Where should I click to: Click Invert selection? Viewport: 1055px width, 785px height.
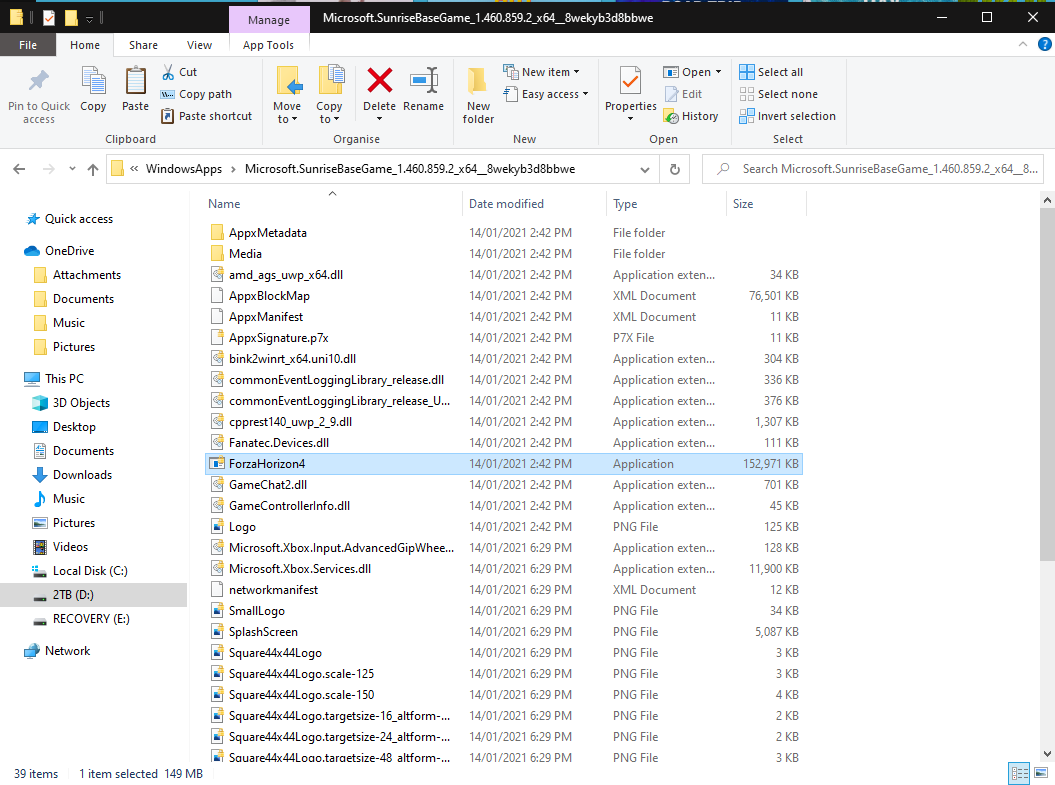click(x=787, y=116)
